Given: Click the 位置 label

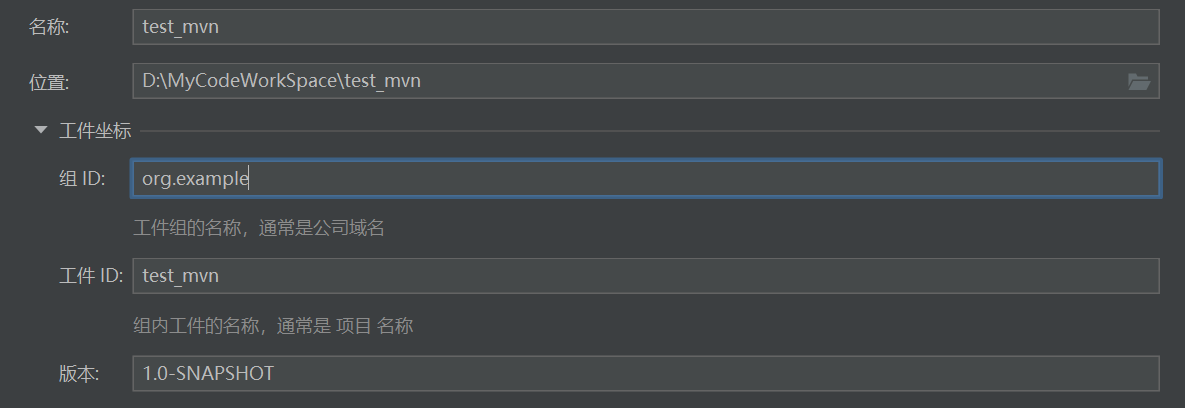Looking at the screenshot, I should pos(49,83).
